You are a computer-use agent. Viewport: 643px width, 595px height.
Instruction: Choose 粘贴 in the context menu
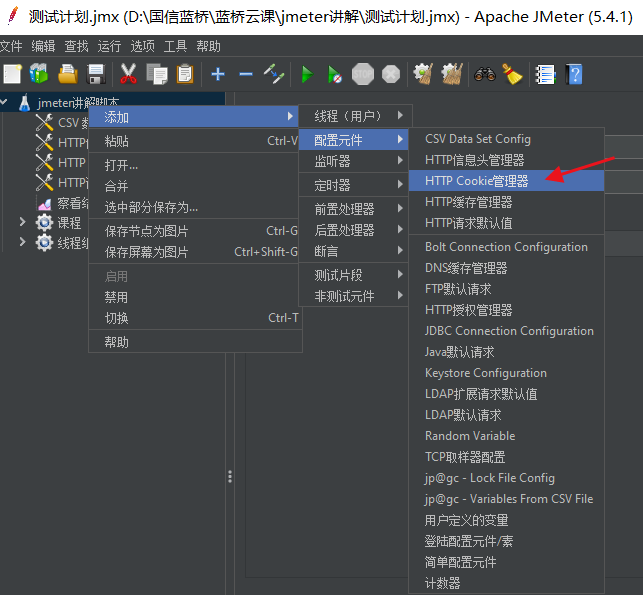(195, 141)
